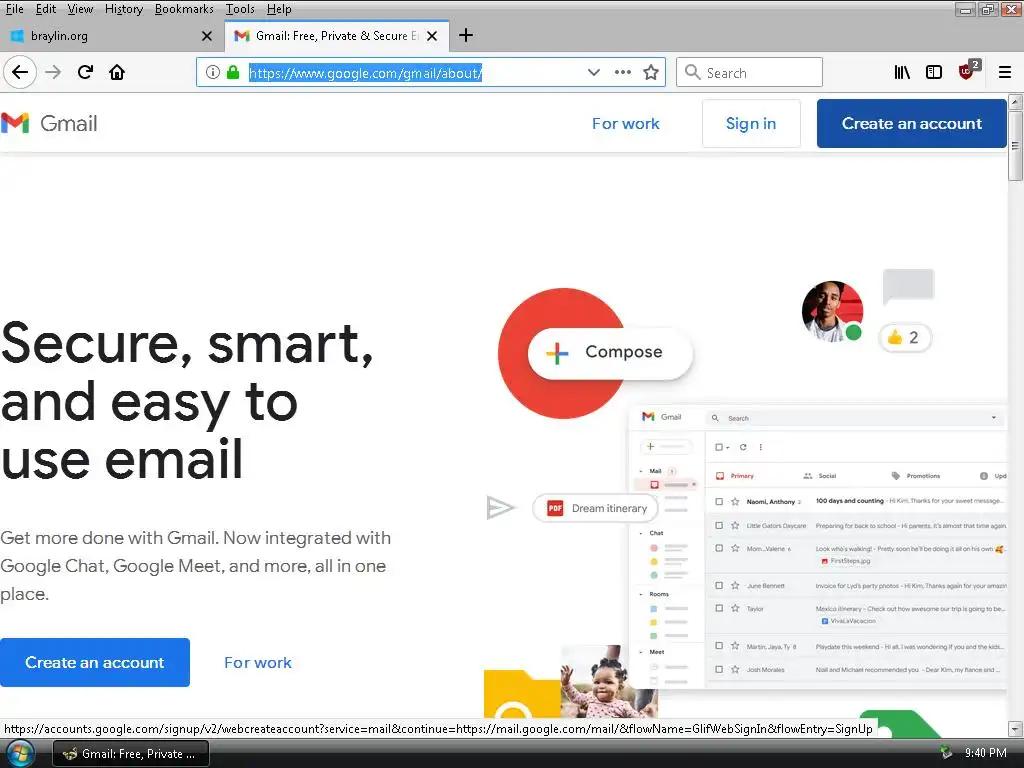Close the braylin.org tab
1024x768 pixels.
[x=207, y=36]
